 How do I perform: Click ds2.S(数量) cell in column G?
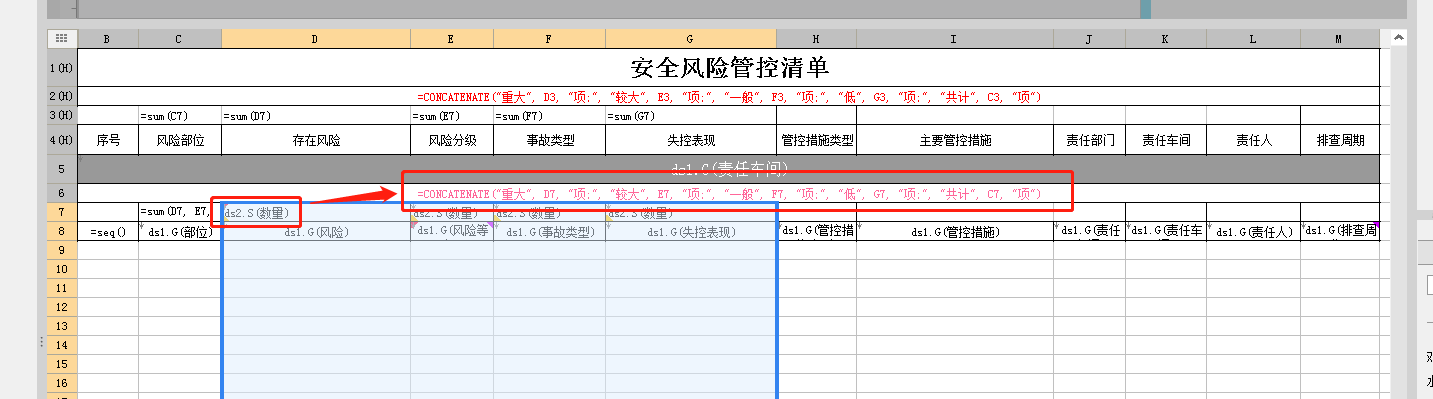[691, 212]
